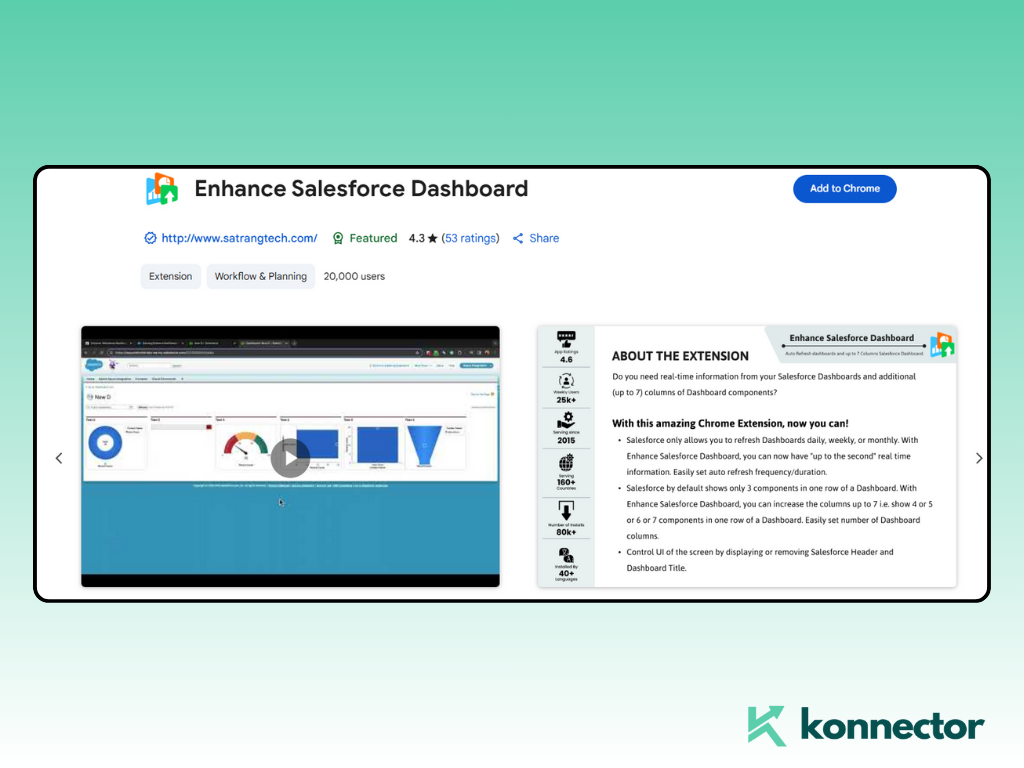This screenshot has width=1024, height=768.
Task: Click the Enhance Salesforce Dashboard page title
Action: (361, 189)
